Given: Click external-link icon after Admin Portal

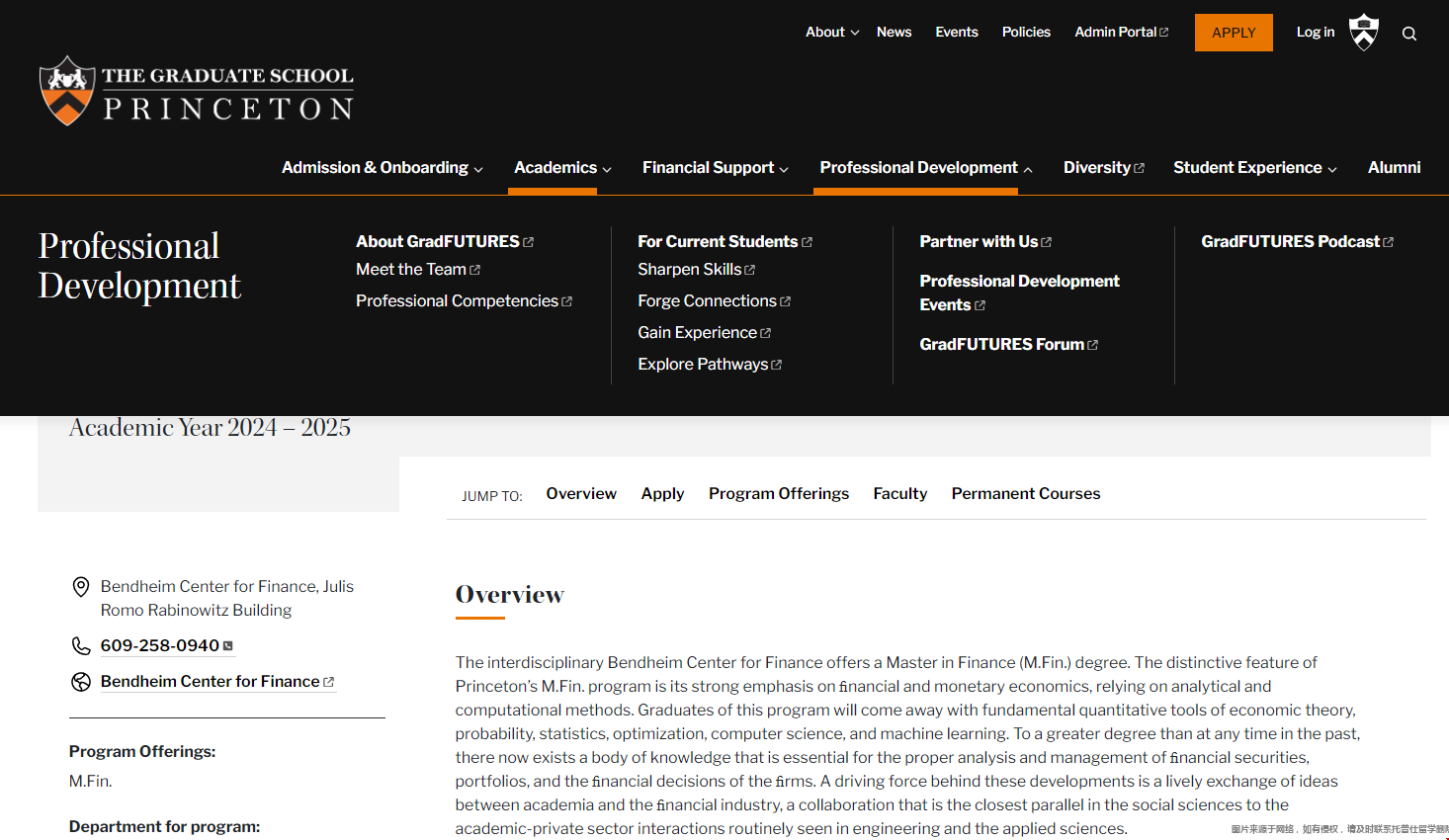Looking at the screenshot, I should click(x=1164, y=33).
